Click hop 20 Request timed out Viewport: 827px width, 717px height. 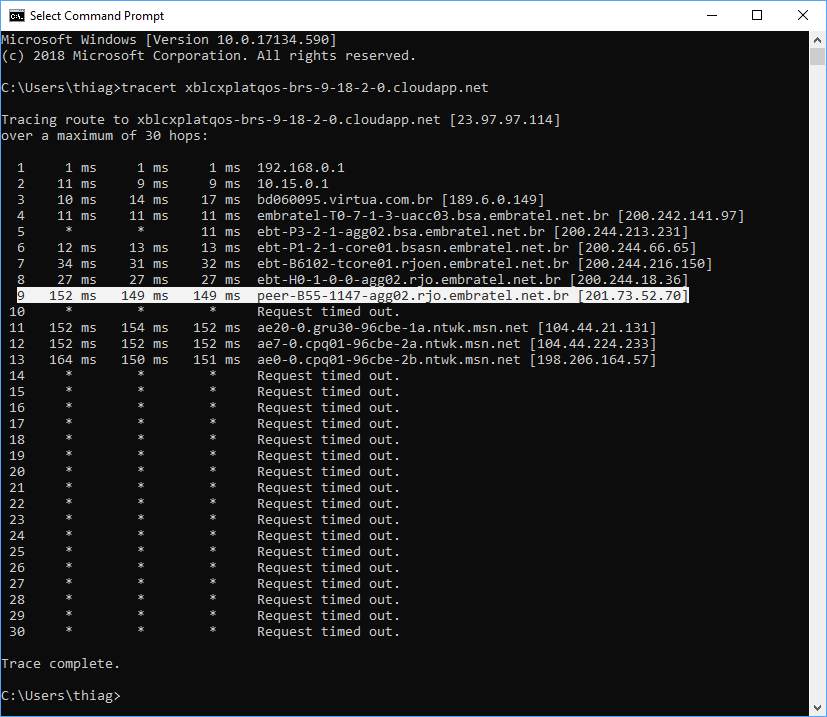[329, 472]
